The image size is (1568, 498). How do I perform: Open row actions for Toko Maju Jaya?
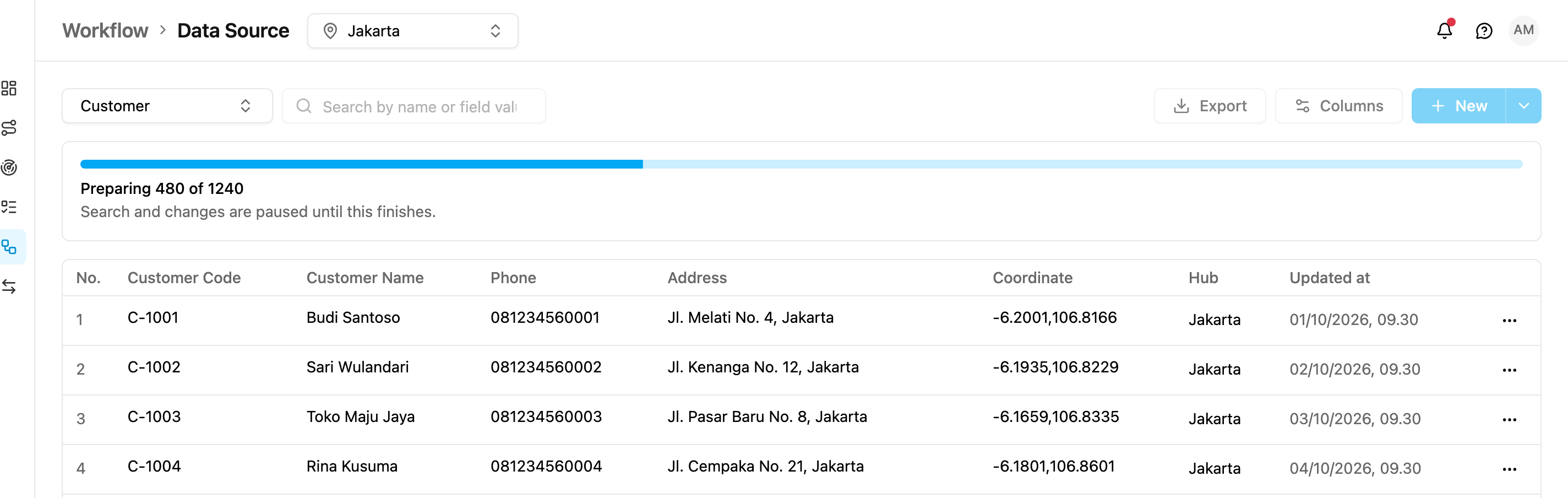point(1509,419)
